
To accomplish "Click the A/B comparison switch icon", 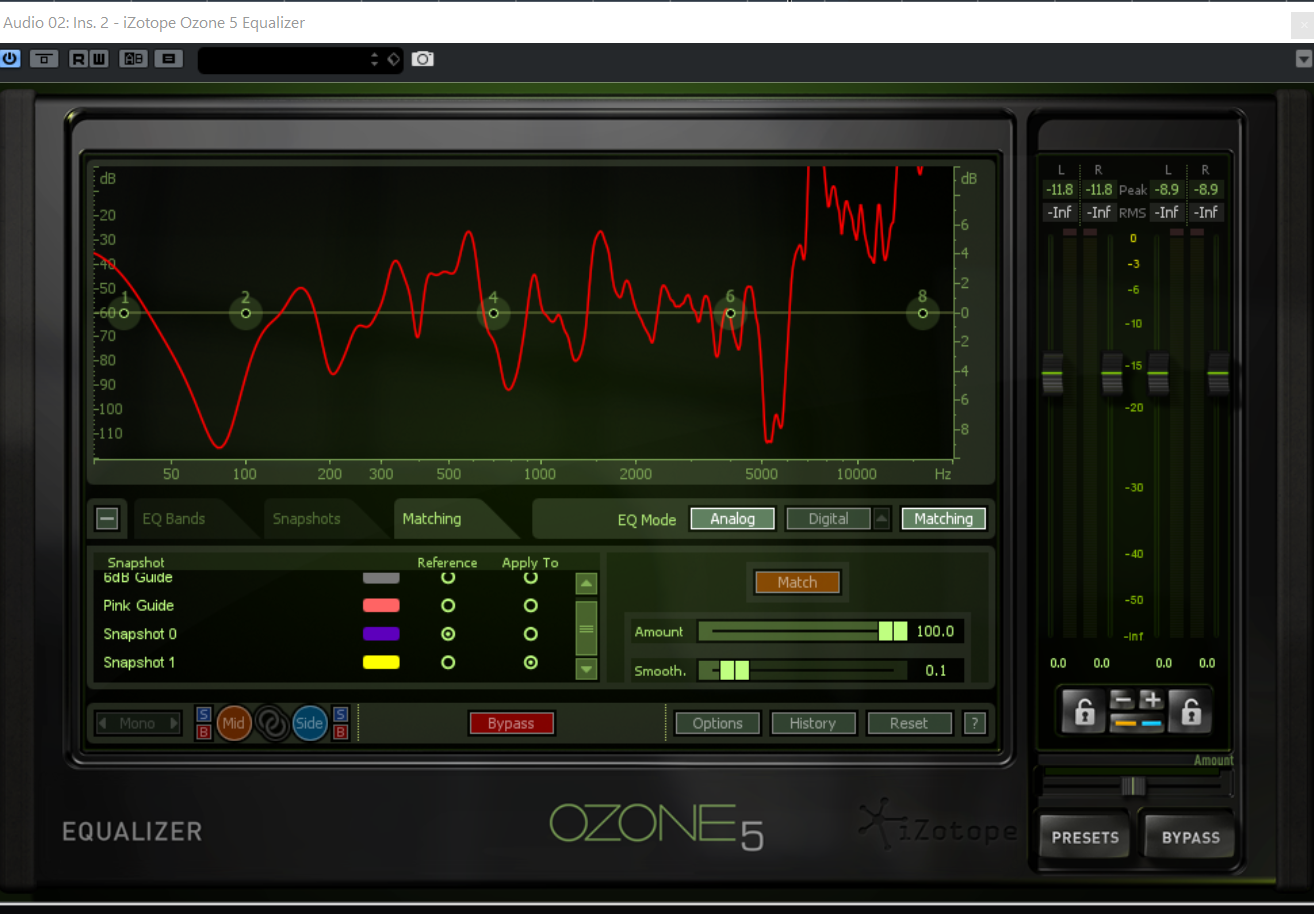I will pos(133,59).
